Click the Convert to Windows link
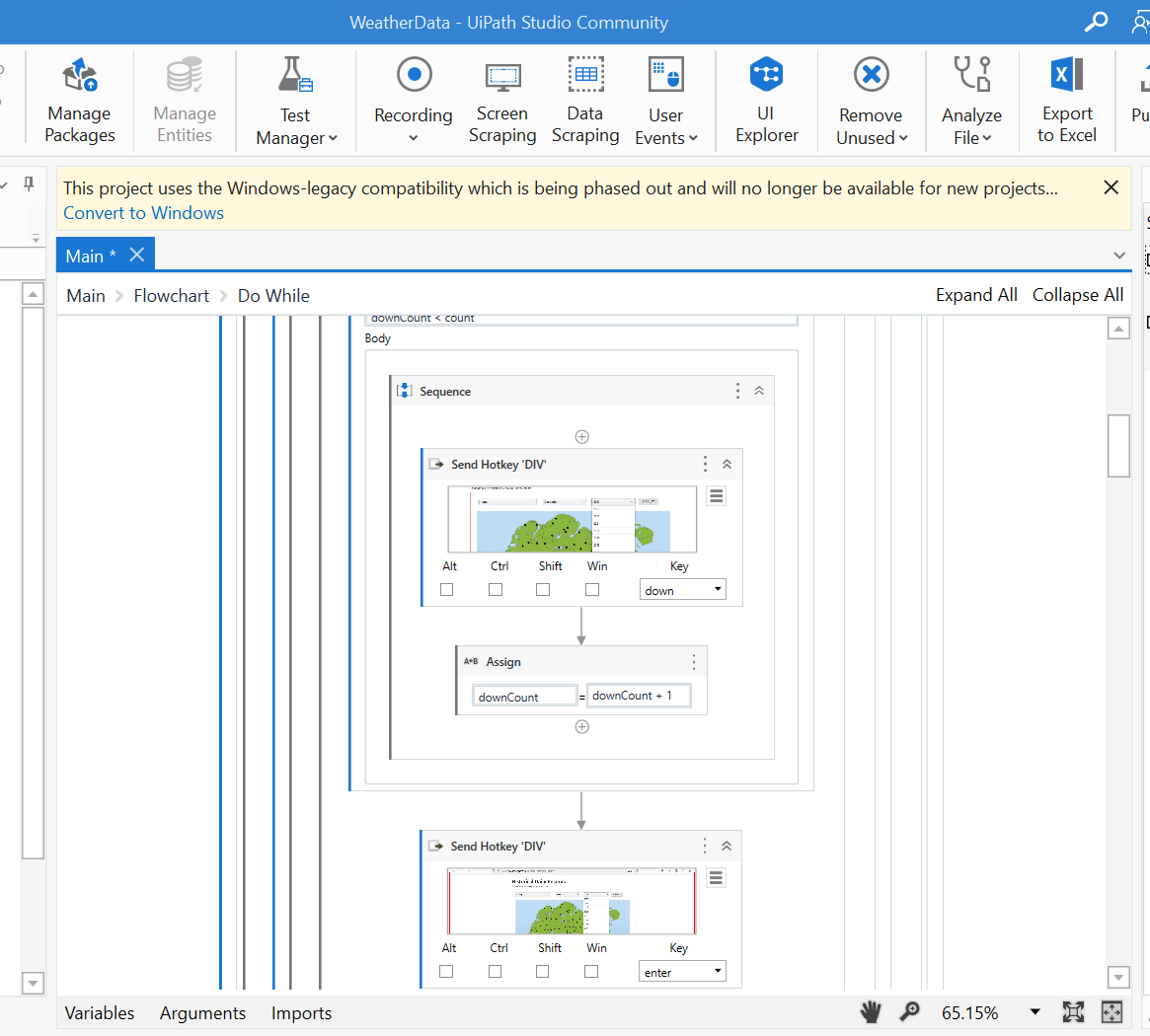The width and height of the screenshot is (1150, 1036). [143, 213]
